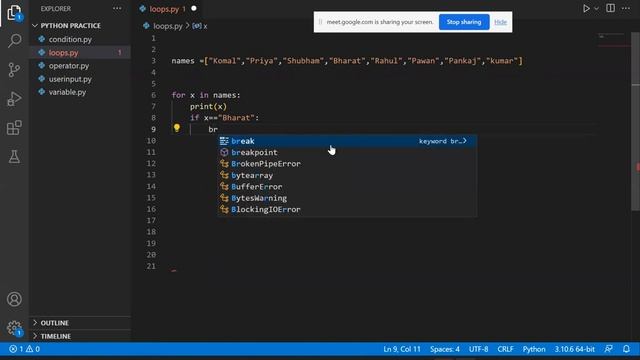
Task: Select BrokenPipeError suggestion
Action: click(x=347, y=164)
